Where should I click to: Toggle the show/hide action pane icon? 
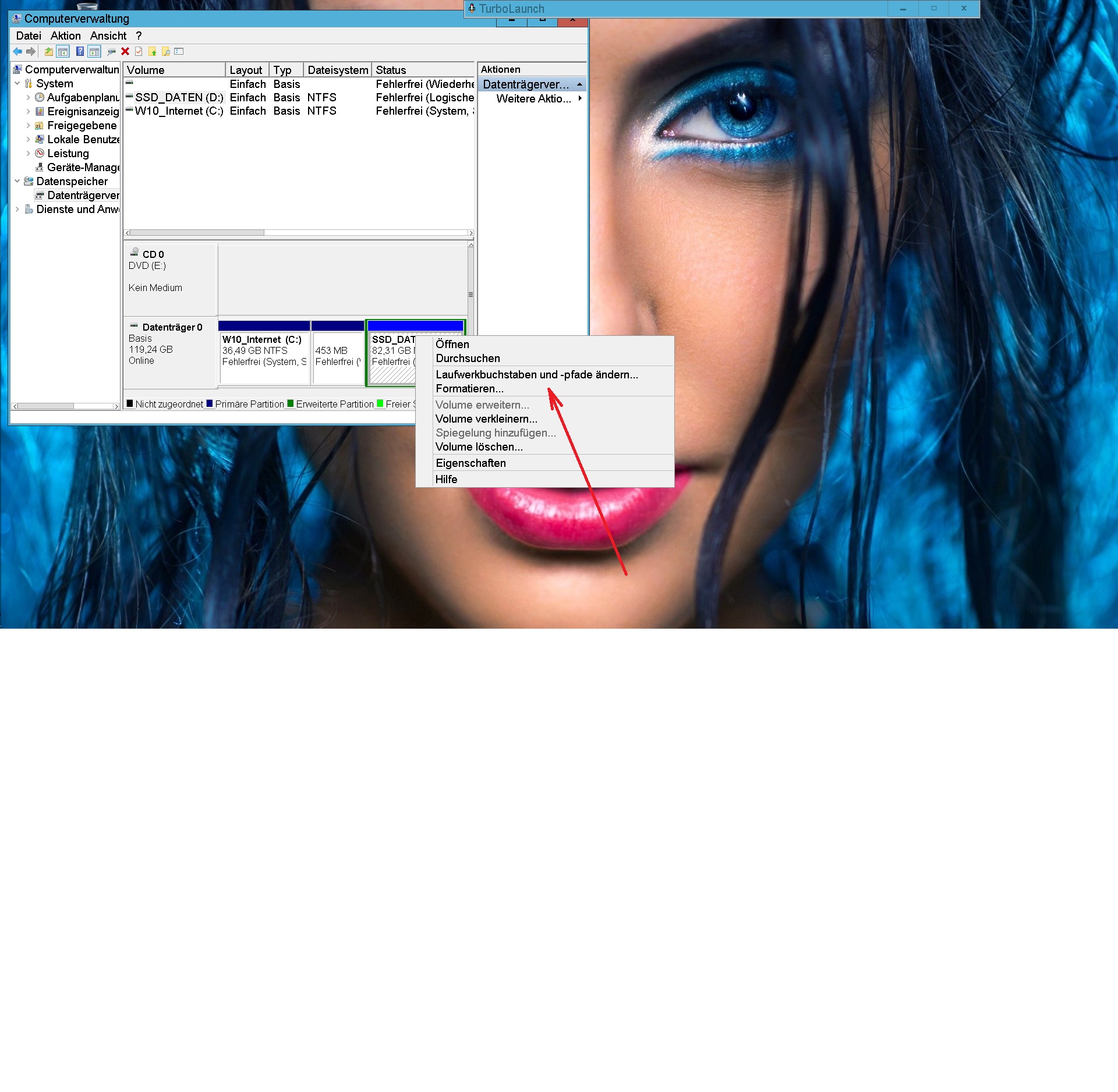point(94,52)
